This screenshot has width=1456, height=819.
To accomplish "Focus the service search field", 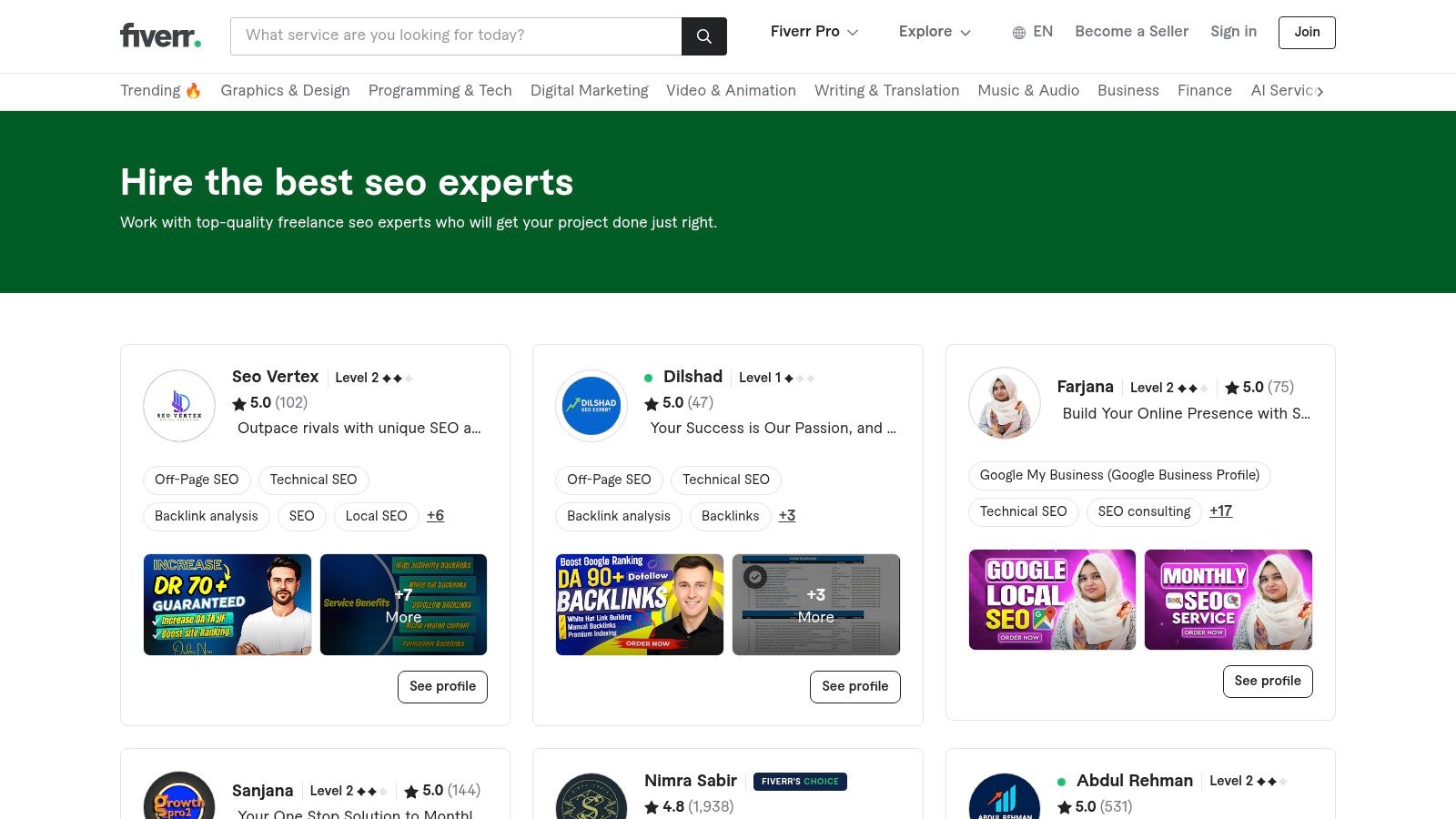I will pos(456,35).
